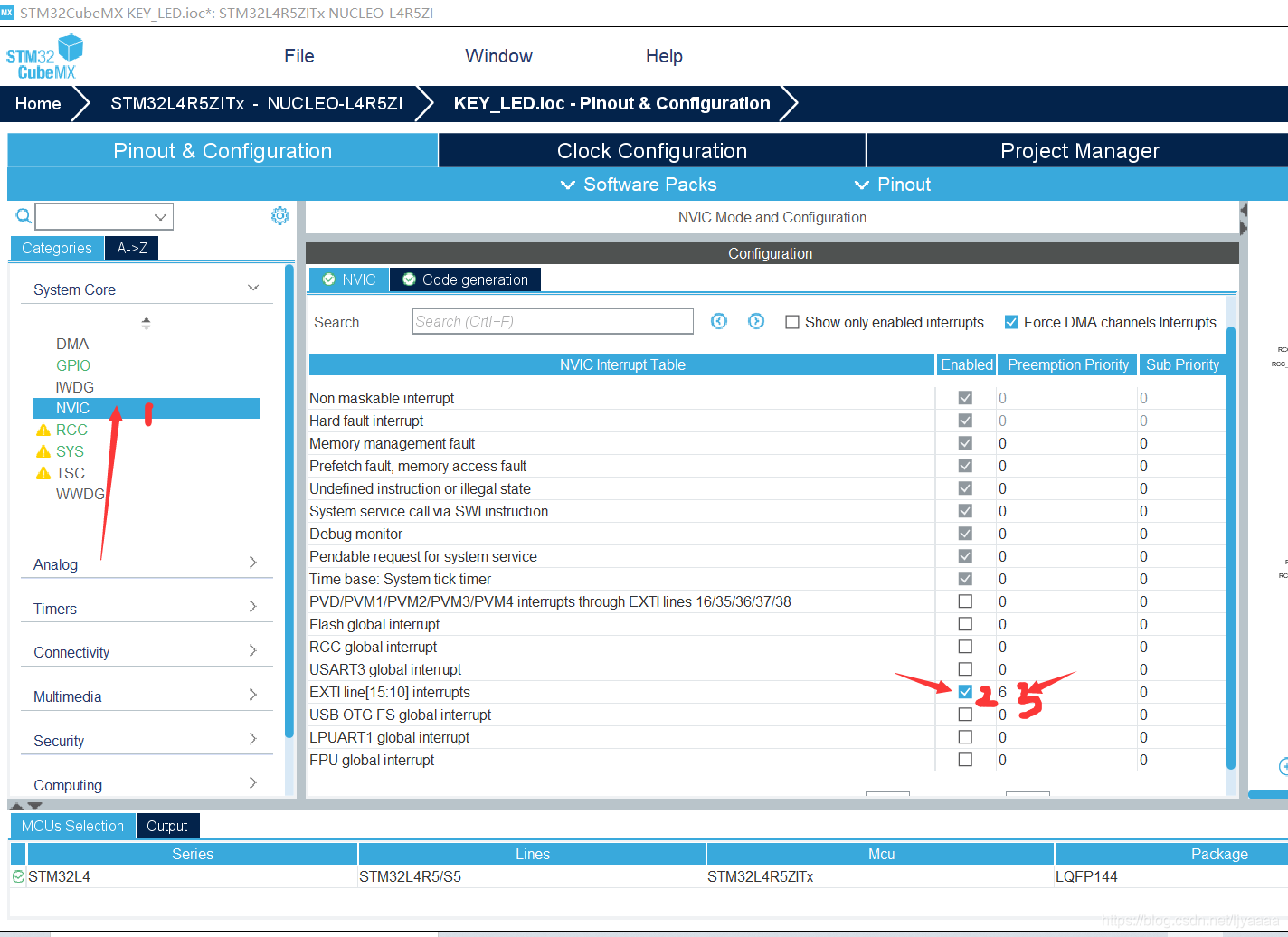1288x937 pixels.
Task: Open the peripheral search combo box dropdown
Action: click(160, 217)
